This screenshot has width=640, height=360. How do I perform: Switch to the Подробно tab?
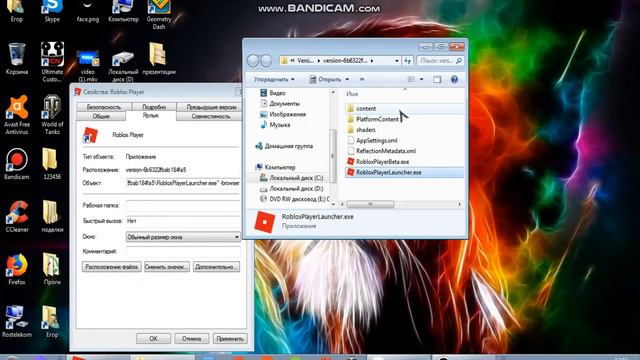coord(154,107)
